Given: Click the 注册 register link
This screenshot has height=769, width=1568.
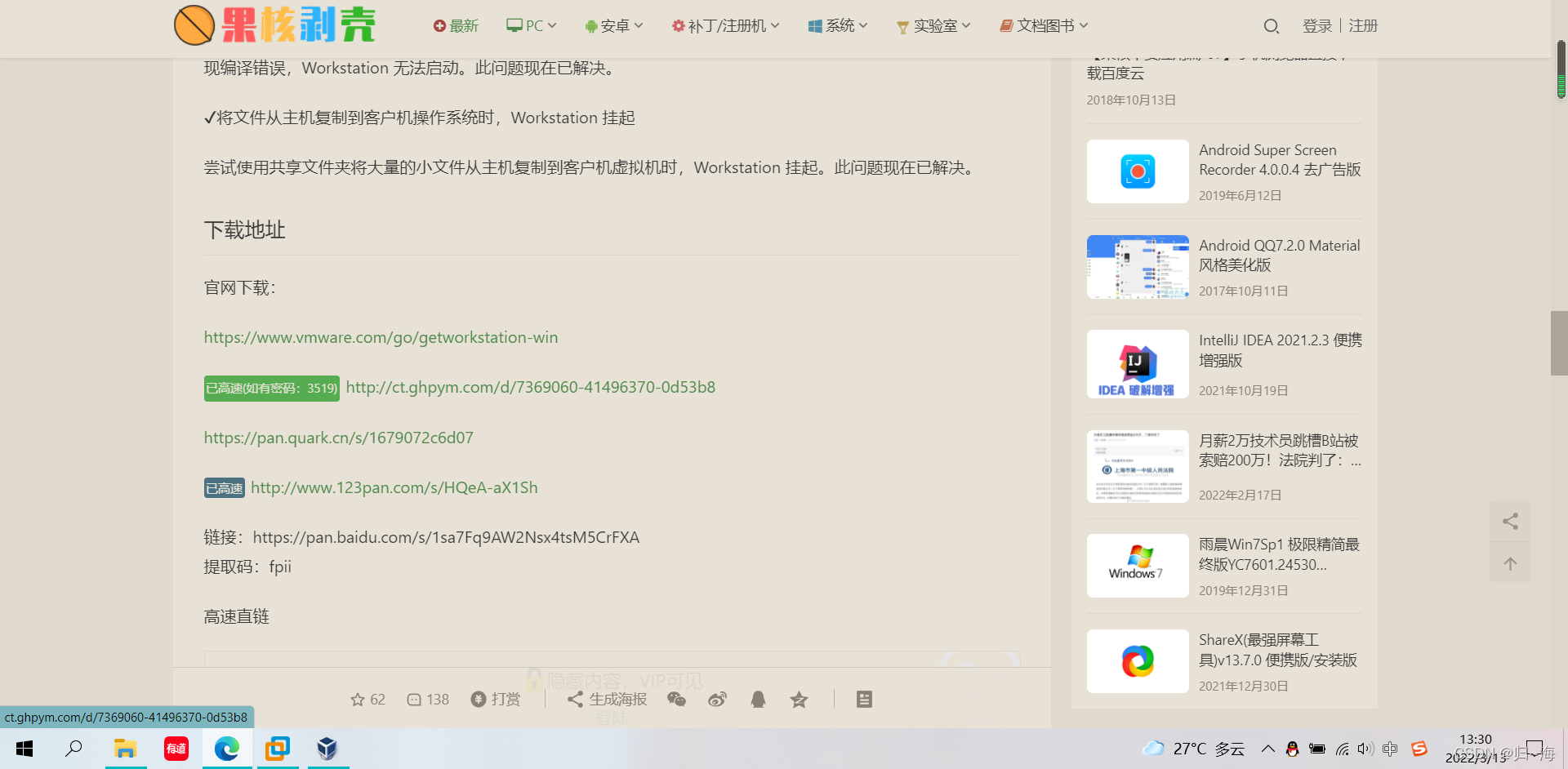Looking at the screenshot, I should tap(1363, 26).
